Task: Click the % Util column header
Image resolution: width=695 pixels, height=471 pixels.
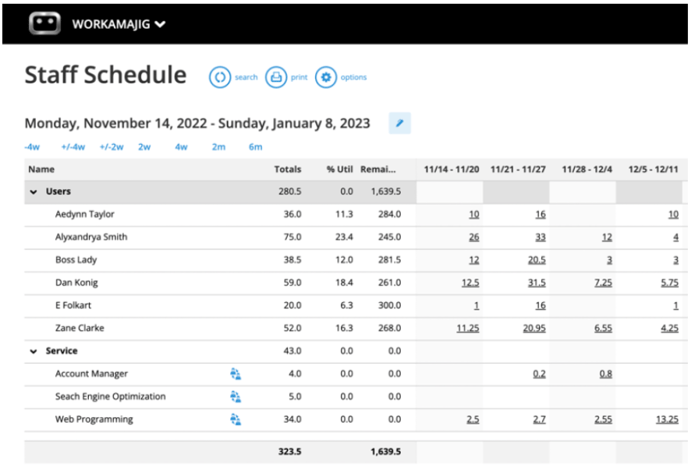Action: 339,169
